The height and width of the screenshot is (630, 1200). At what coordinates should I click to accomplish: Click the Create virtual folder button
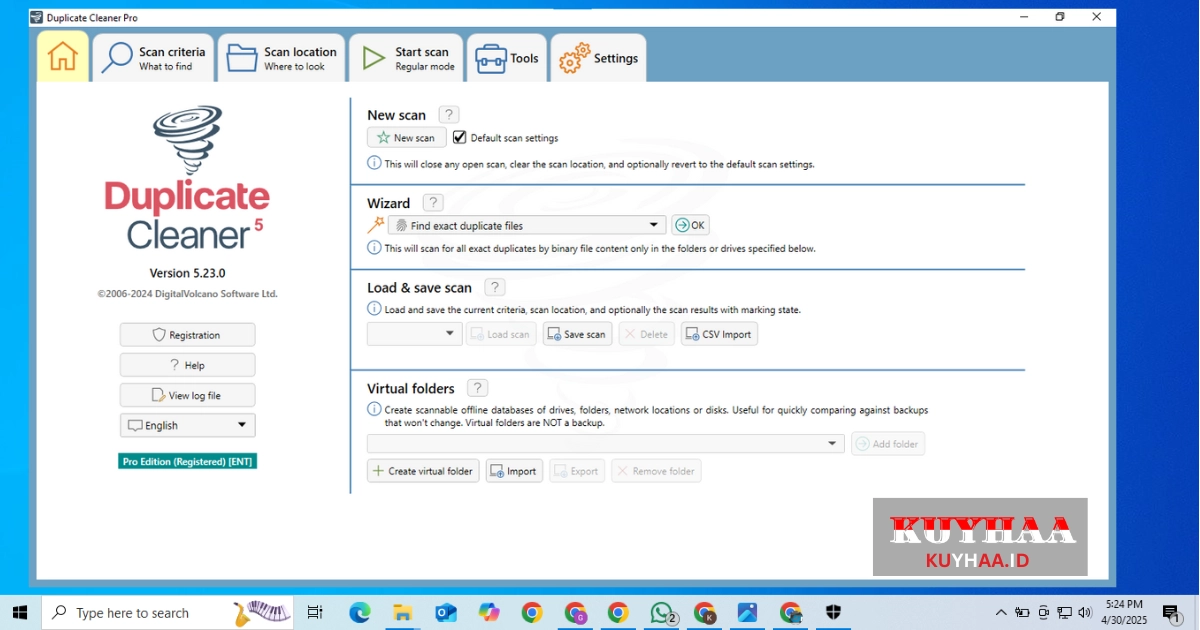tap(424, 471)
